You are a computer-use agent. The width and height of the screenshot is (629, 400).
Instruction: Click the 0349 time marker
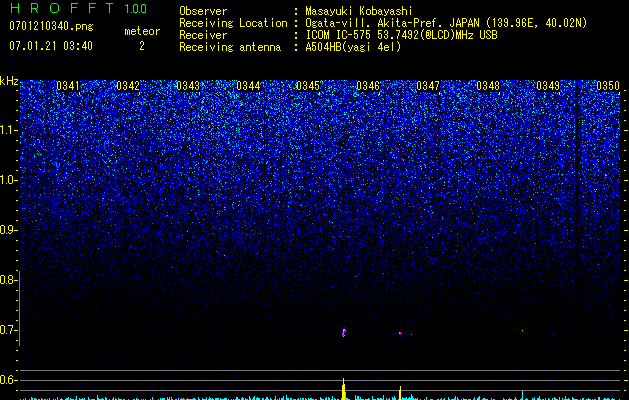548,86
